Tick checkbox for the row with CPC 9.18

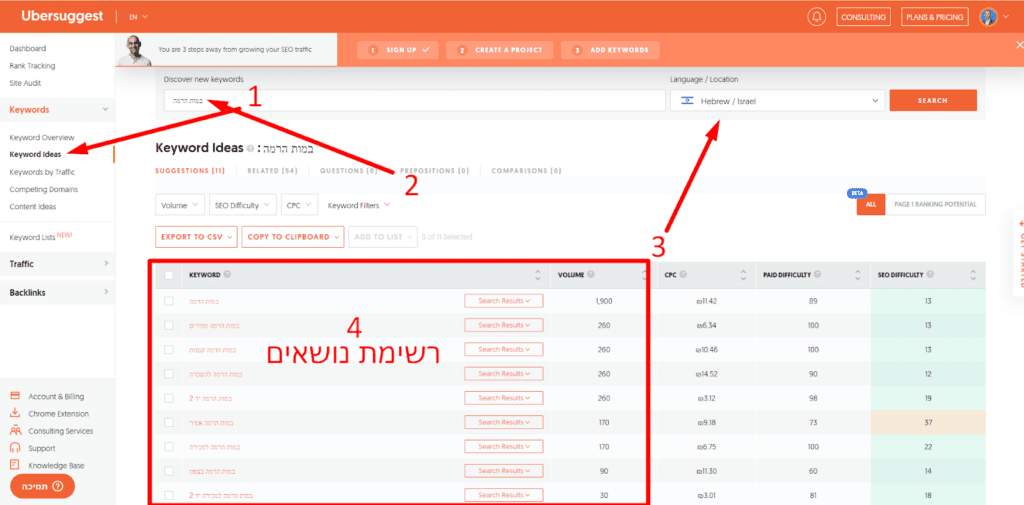coord(168,422)
